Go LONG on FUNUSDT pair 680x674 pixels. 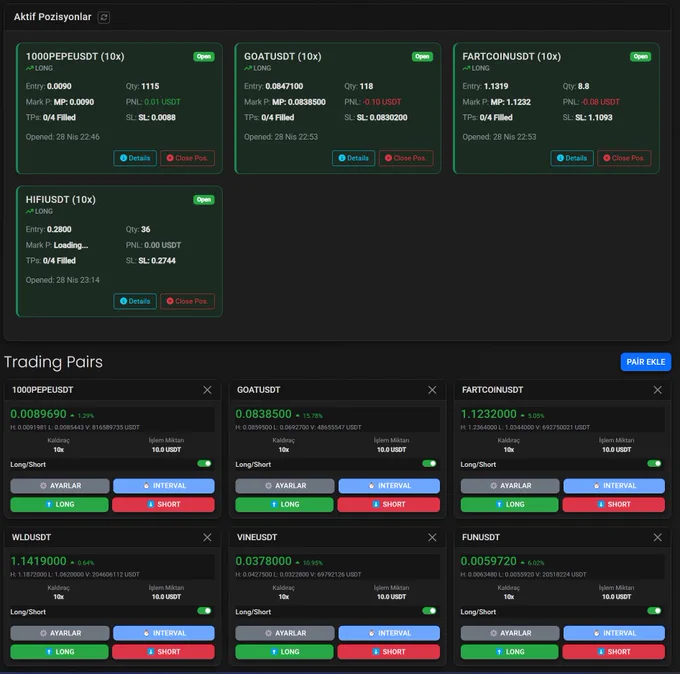(510, 652)
